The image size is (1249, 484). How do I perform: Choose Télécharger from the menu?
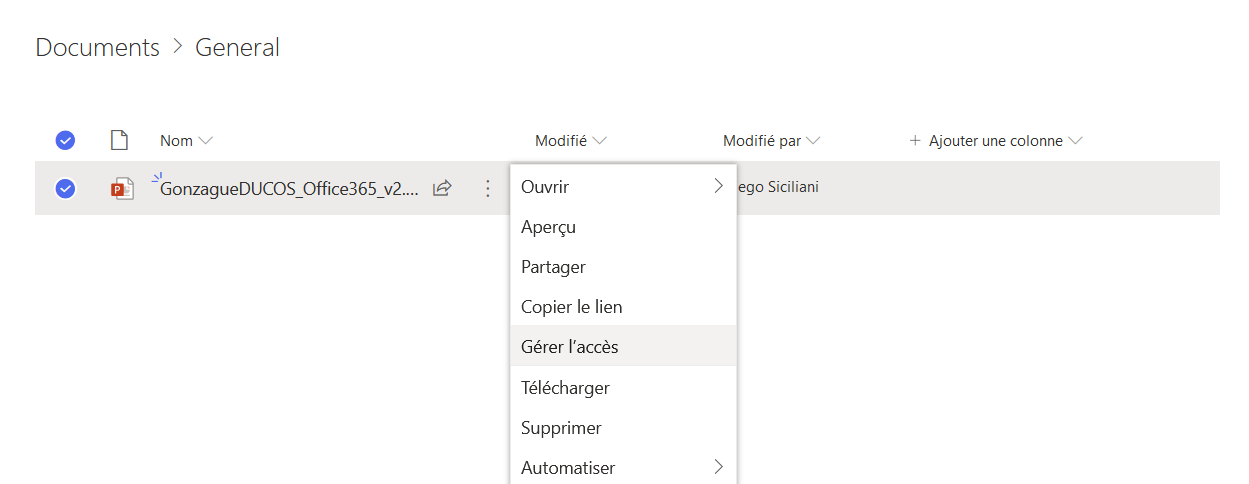tap(565, 387)
